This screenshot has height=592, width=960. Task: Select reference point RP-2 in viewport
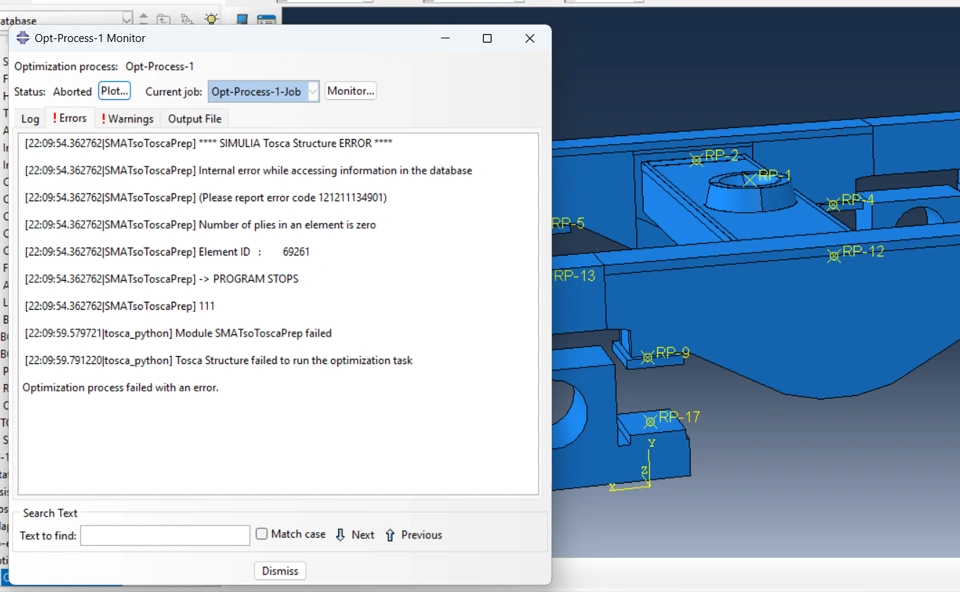696,160
